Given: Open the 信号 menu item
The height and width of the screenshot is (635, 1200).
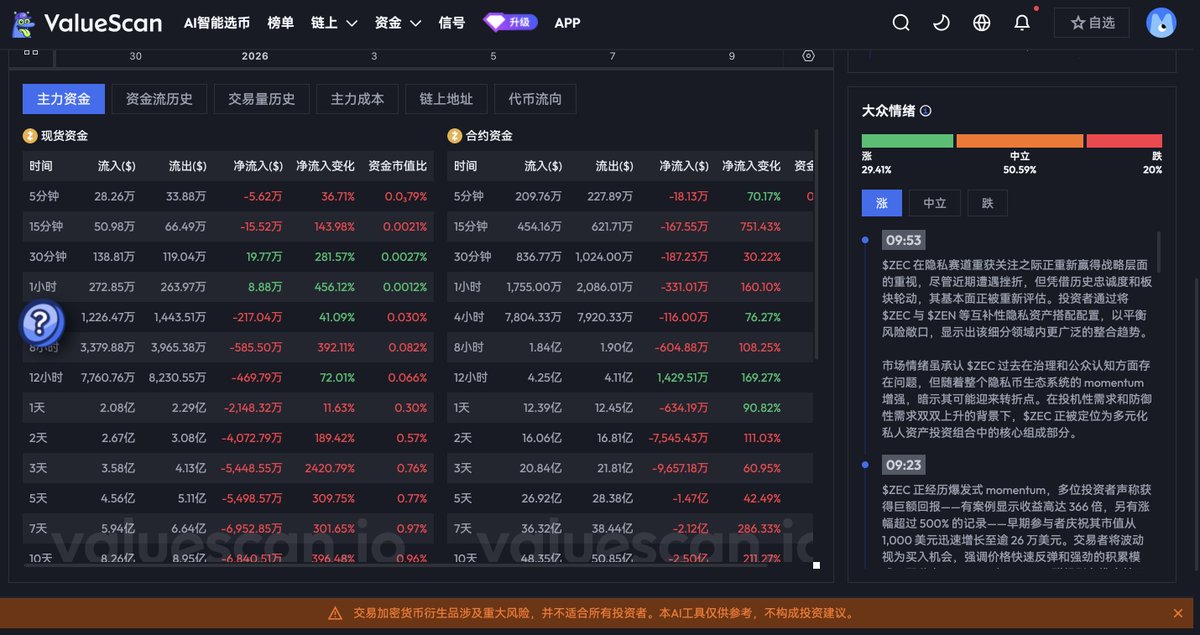Looking at the screenshot, I should pos(452,22).
